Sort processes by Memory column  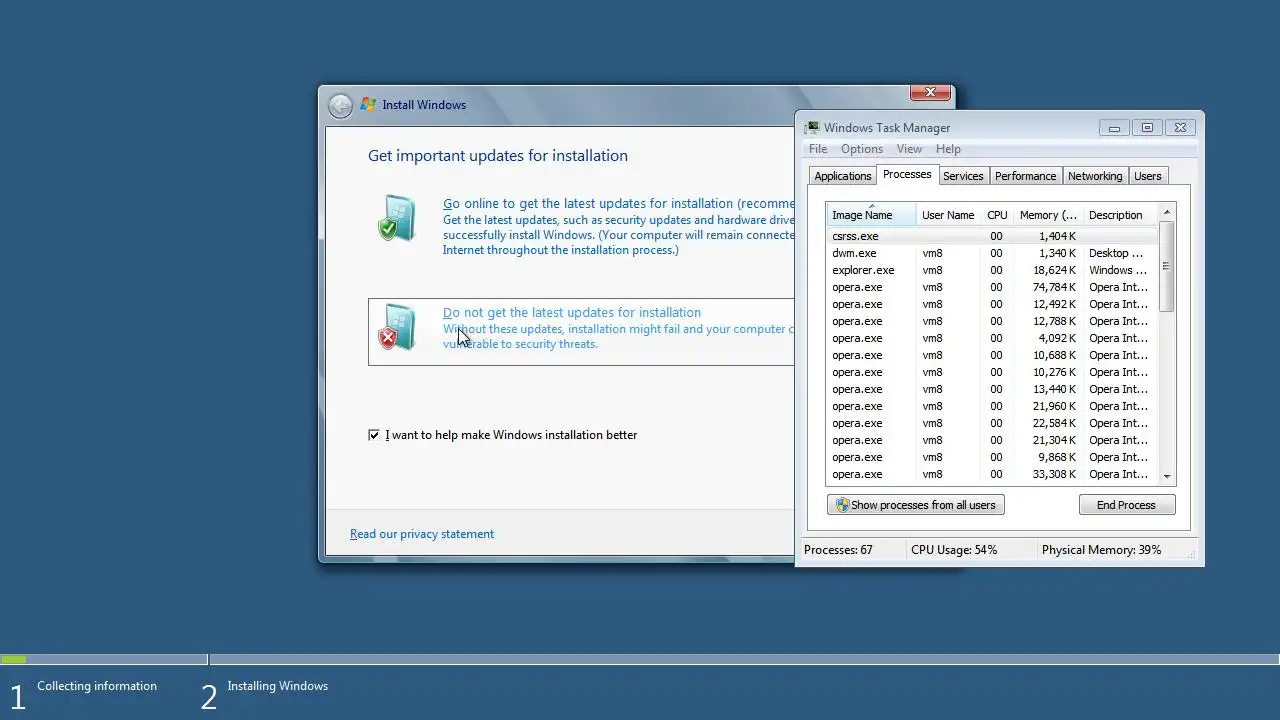point(1048,215)
